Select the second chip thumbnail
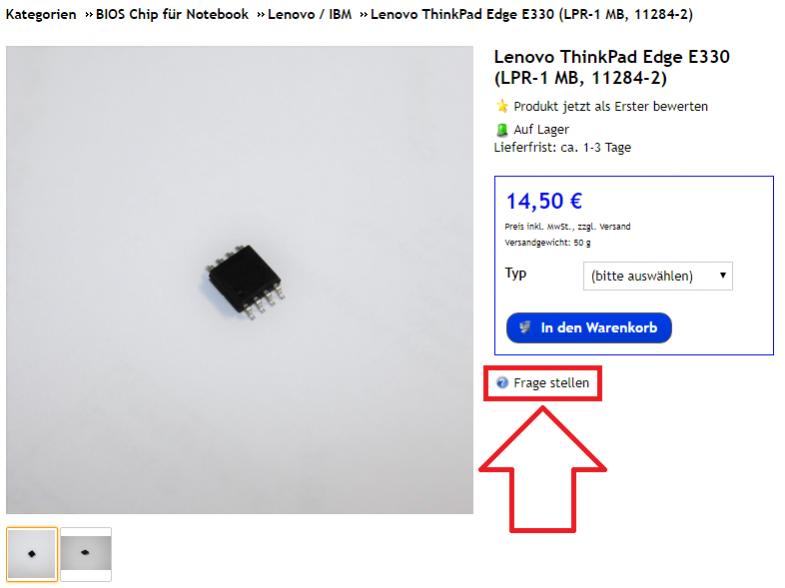 (86, 553)
